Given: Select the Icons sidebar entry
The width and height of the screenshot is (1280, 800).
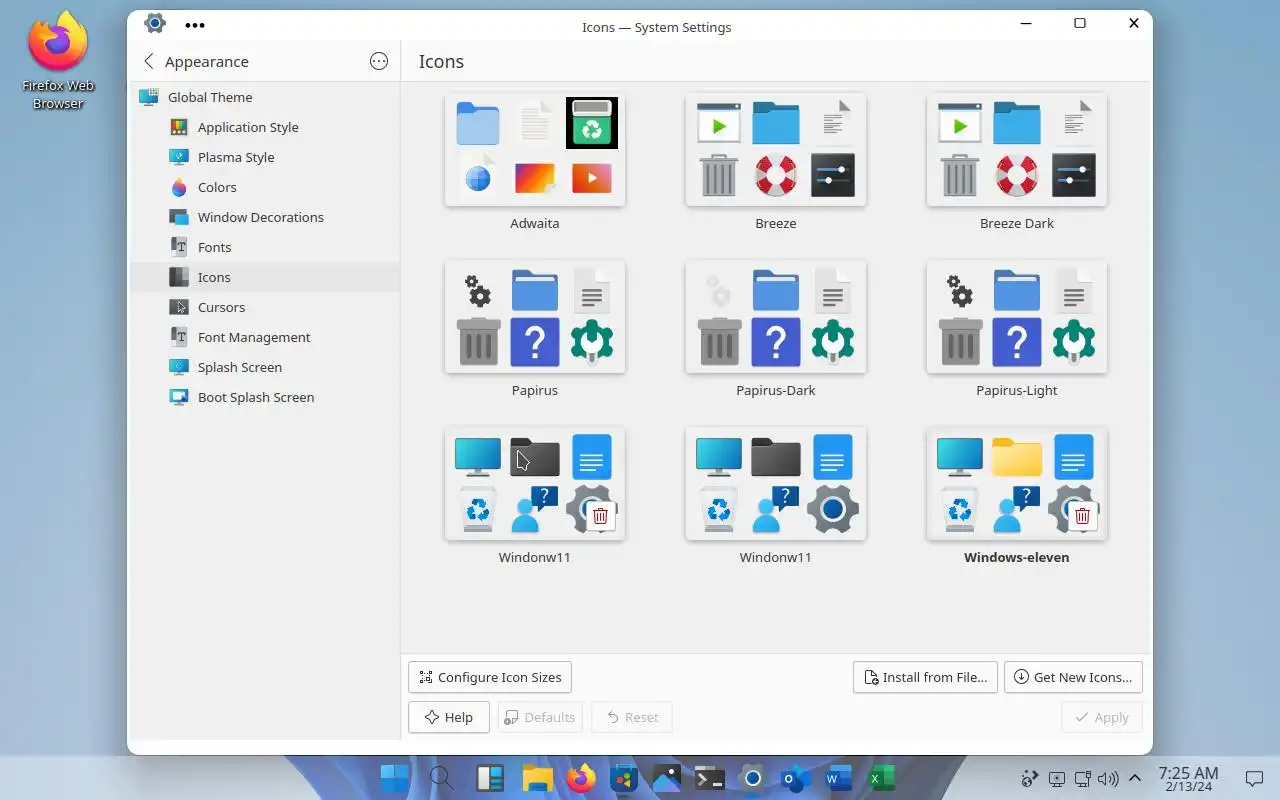Looking at the screenshot, I should tap(265, 277).
